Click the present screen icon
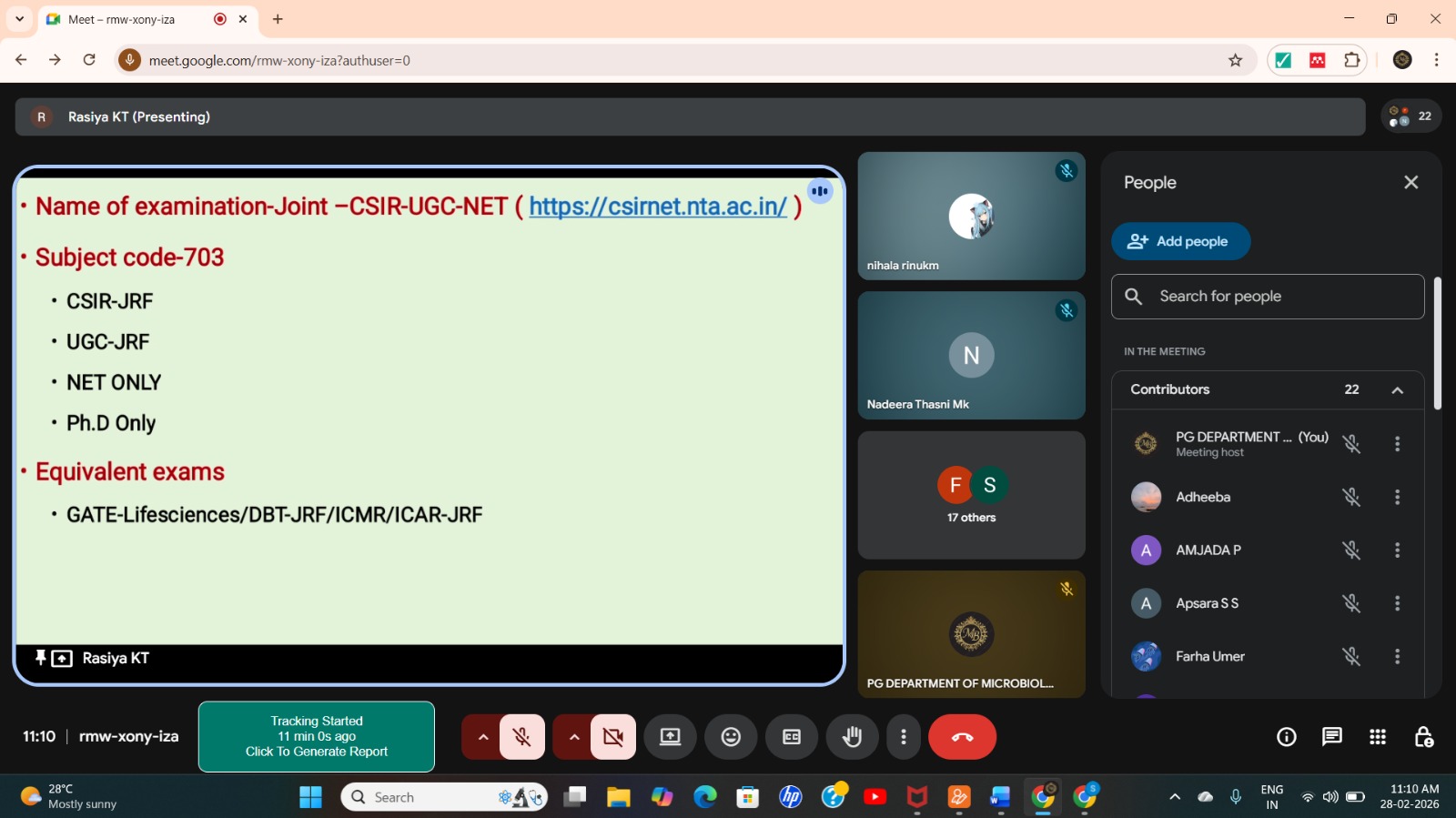Screen dimensions: 1456x818 (671, 737)
